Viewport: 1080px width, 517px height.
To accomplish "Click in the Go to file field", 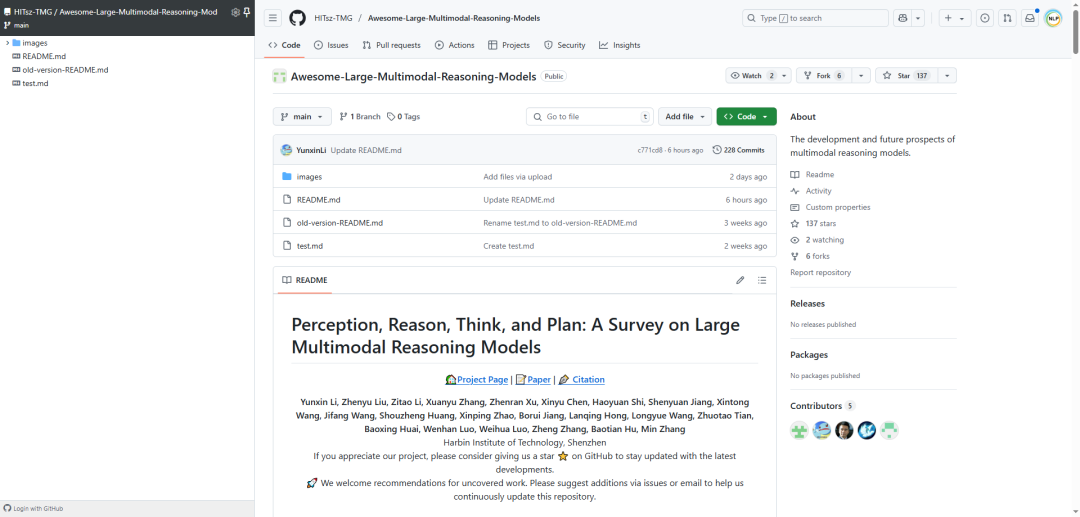I will coord(590,116).
